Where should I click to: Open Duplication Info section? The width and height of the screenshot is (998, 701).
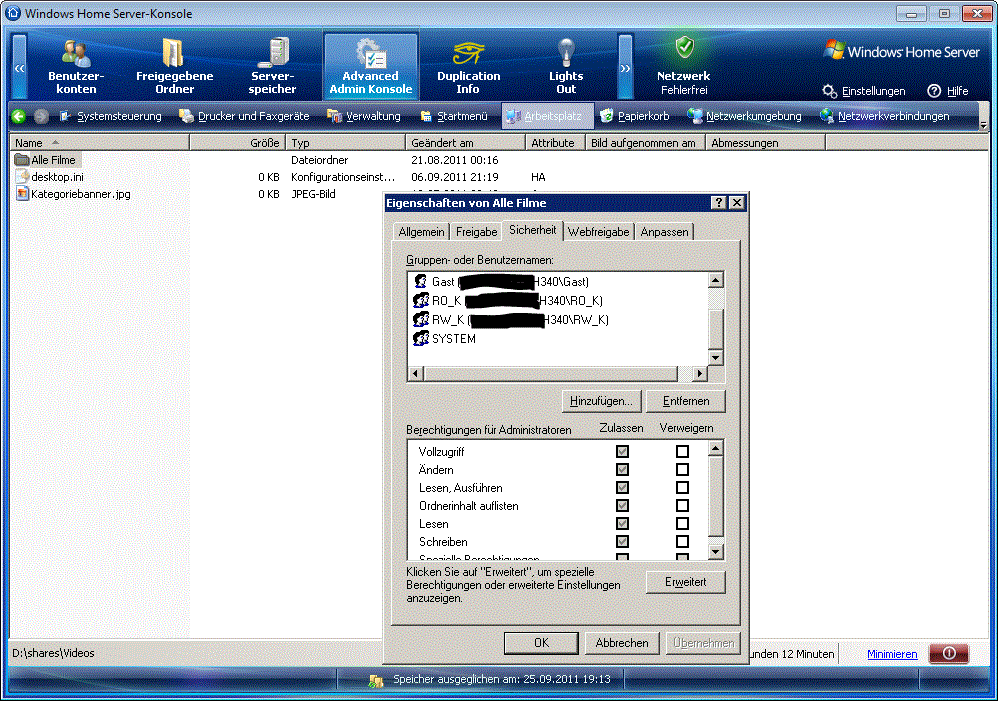(x=468, y=67)
